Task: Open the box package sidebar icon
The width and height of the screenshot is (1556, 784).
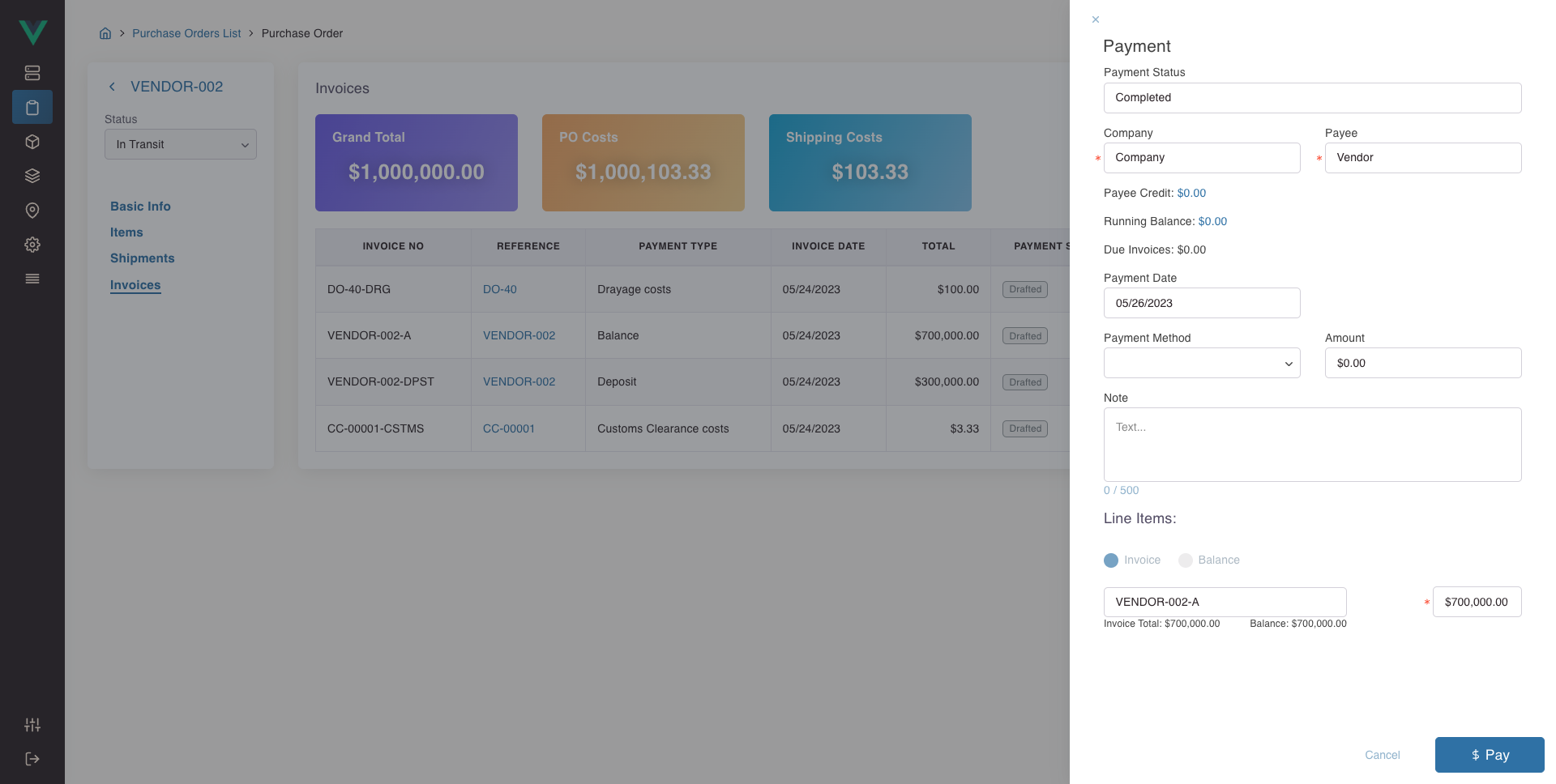Action: (32, 142)
